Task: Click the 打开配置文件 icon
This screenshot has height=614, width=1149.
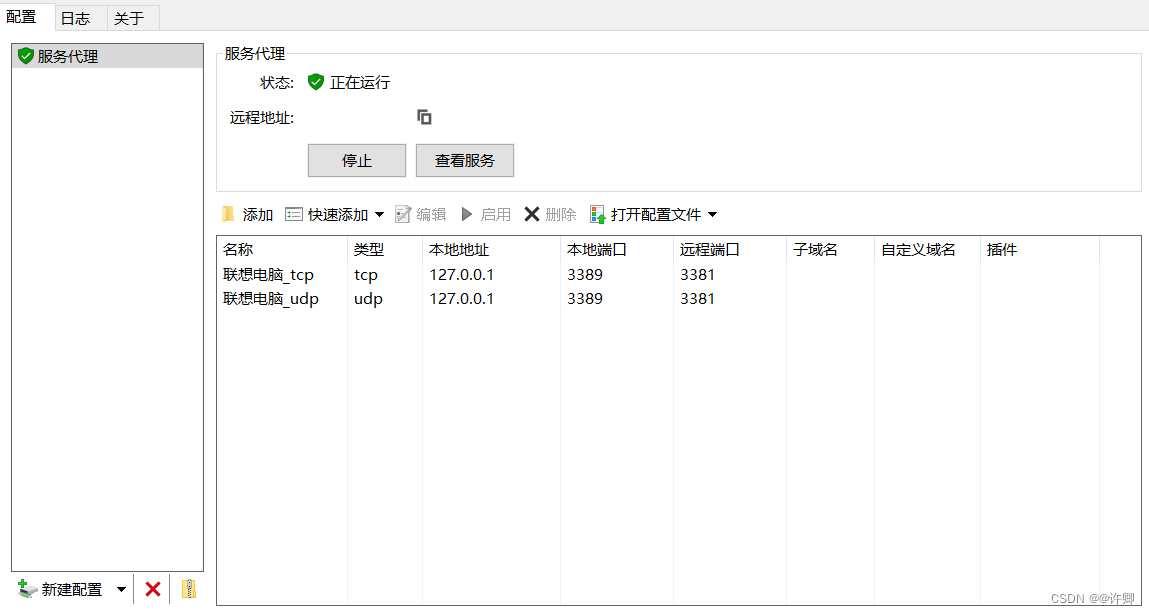Action: coord(597,213)
